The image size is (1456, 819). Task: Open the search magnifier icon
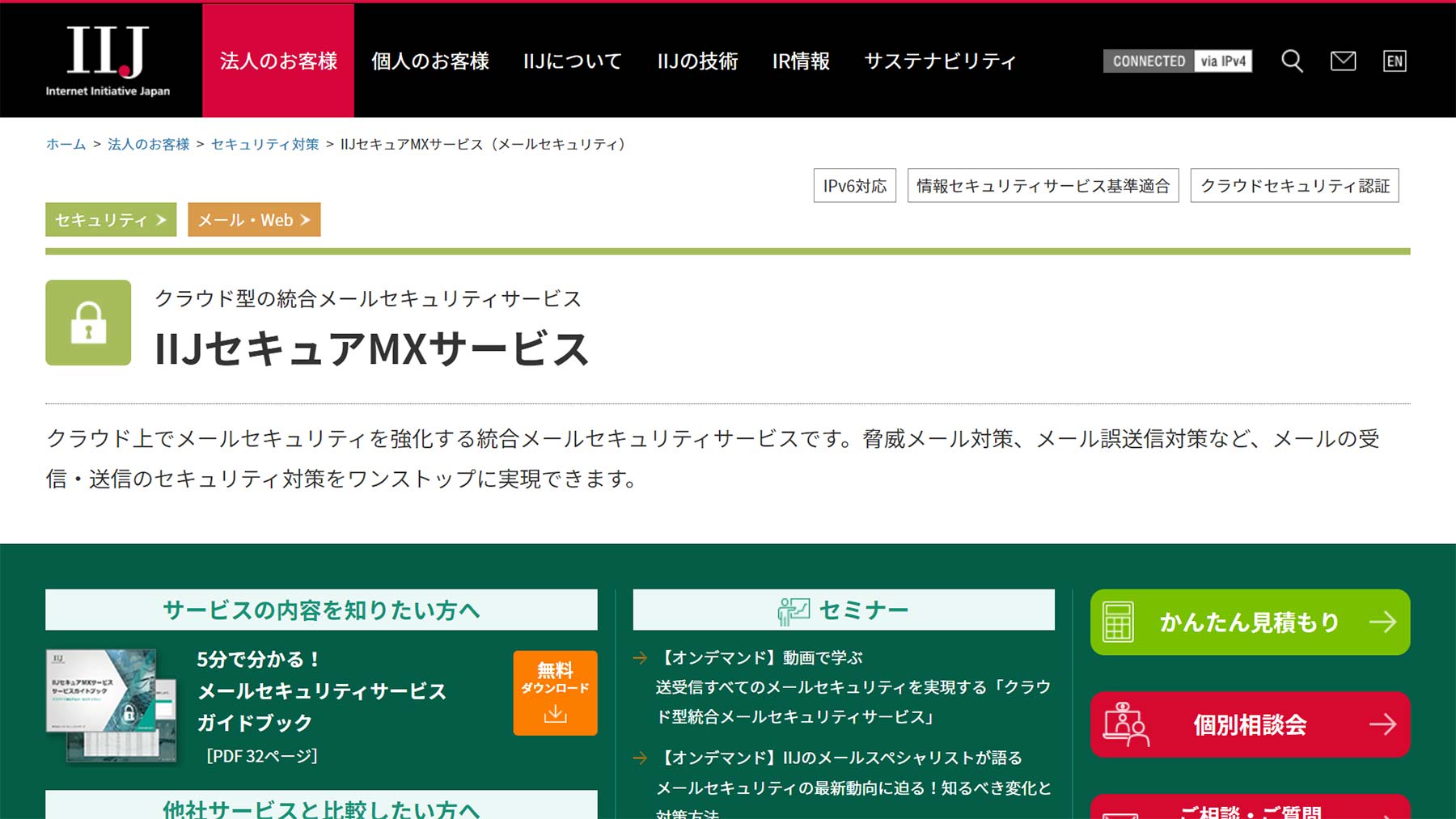click(x=1292, y=61)
